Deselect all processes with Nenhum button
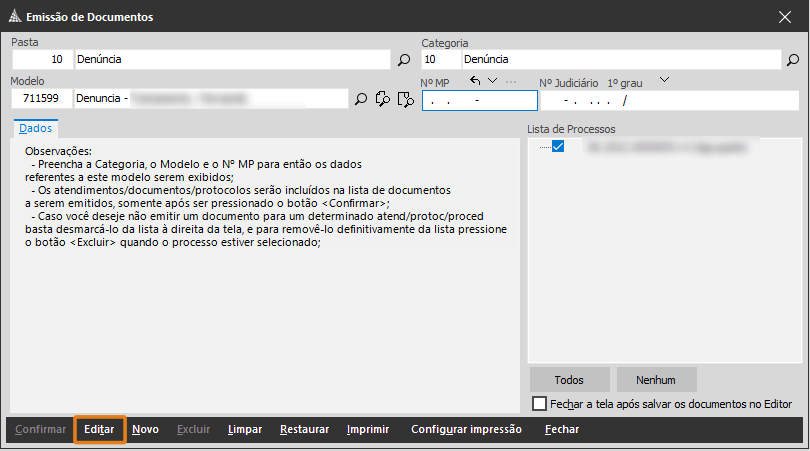This screenshot has width=810, height=451. pyautogui.click(x=656, y=380)
